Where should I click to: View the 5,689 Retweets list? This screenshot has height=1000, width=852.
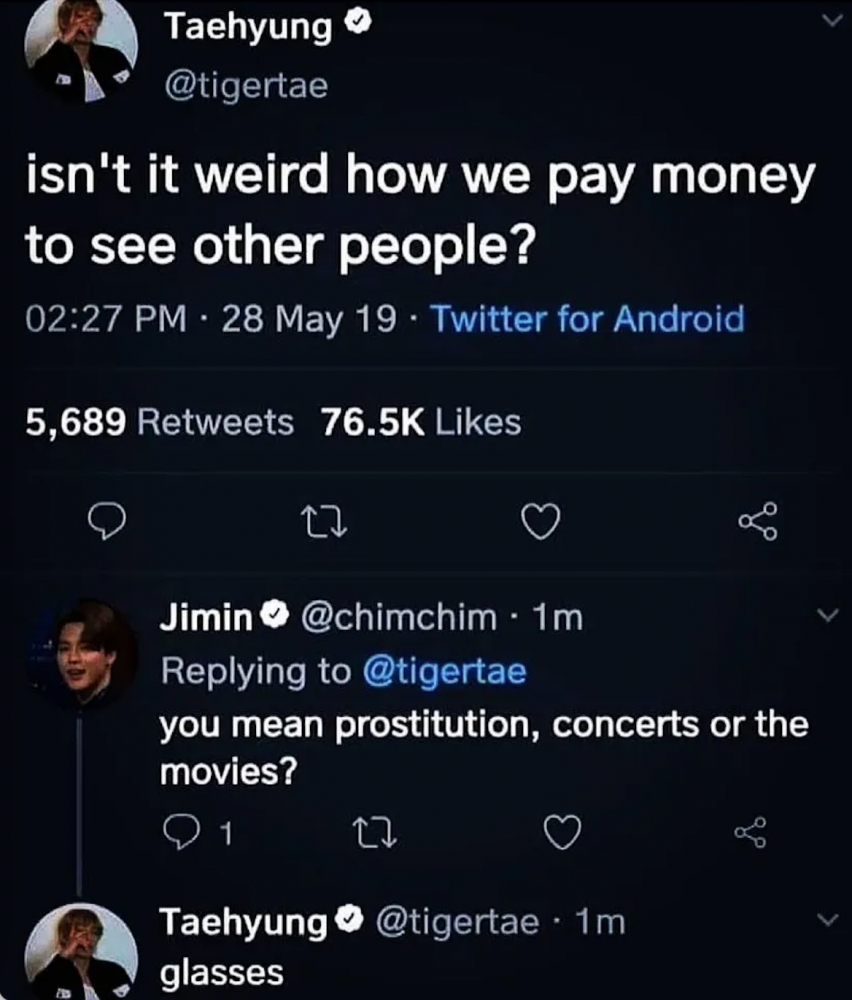160,423
